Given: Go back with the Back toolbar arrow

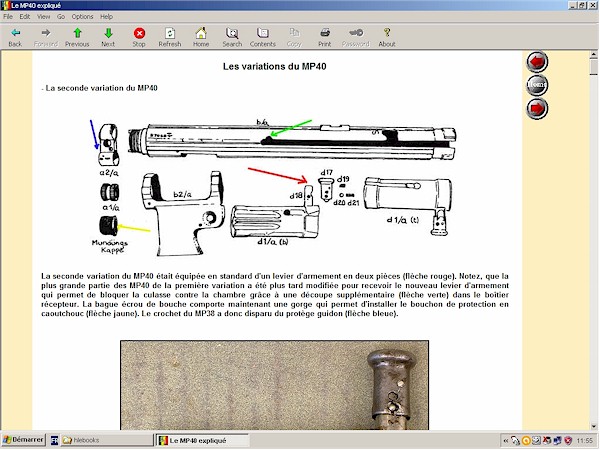Looking at the screenshot, I should [15, 37].
